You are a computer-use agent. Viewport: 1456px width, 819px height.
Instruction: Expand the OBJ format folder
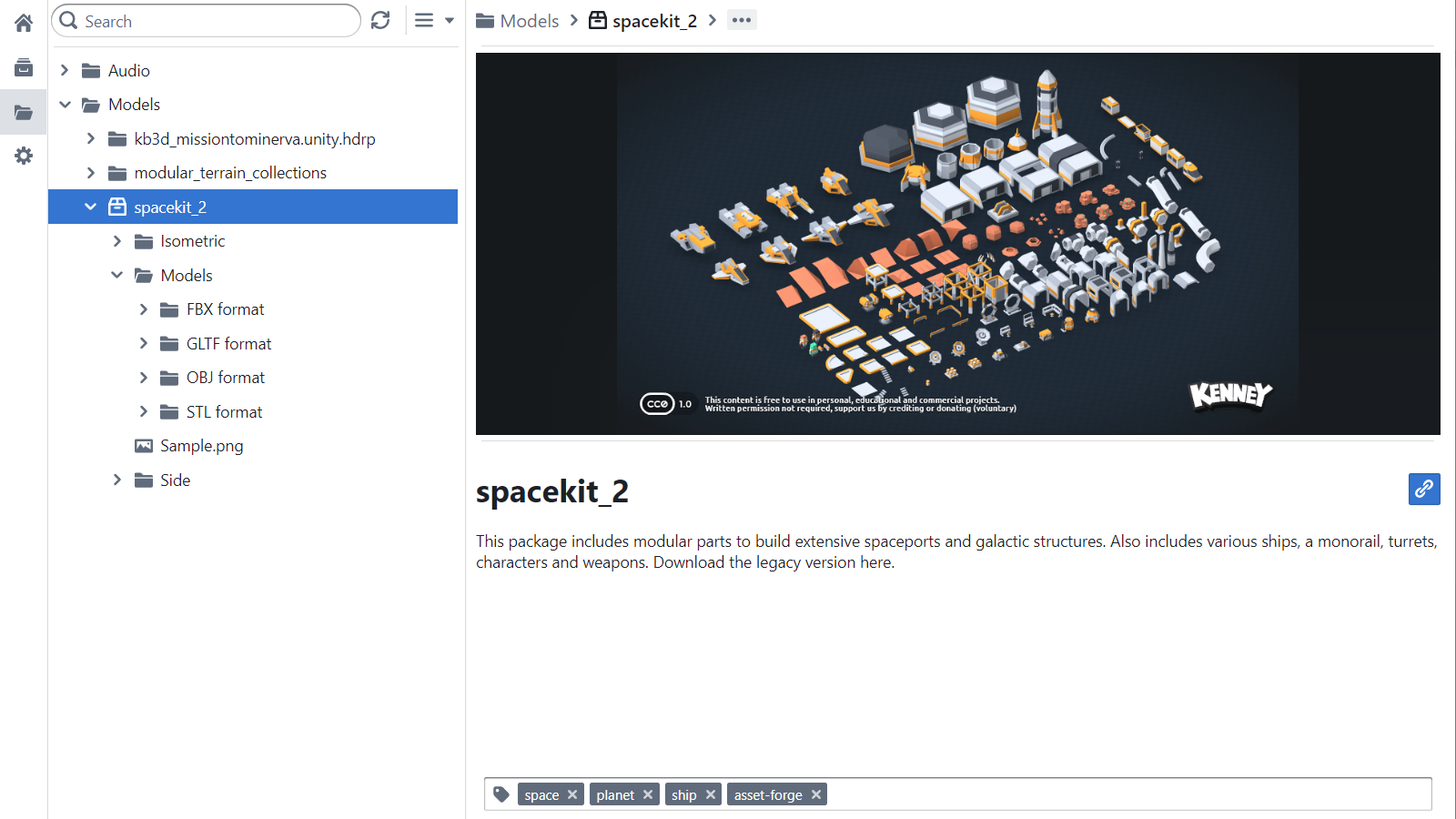point(143,378)
